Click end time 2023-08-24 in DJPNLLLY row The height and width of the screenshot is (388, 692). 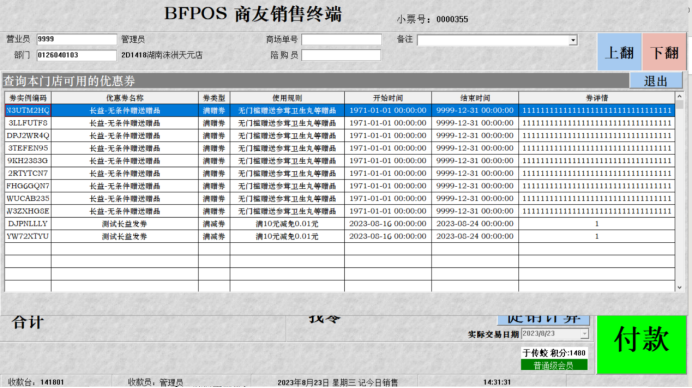coord(475,223)
